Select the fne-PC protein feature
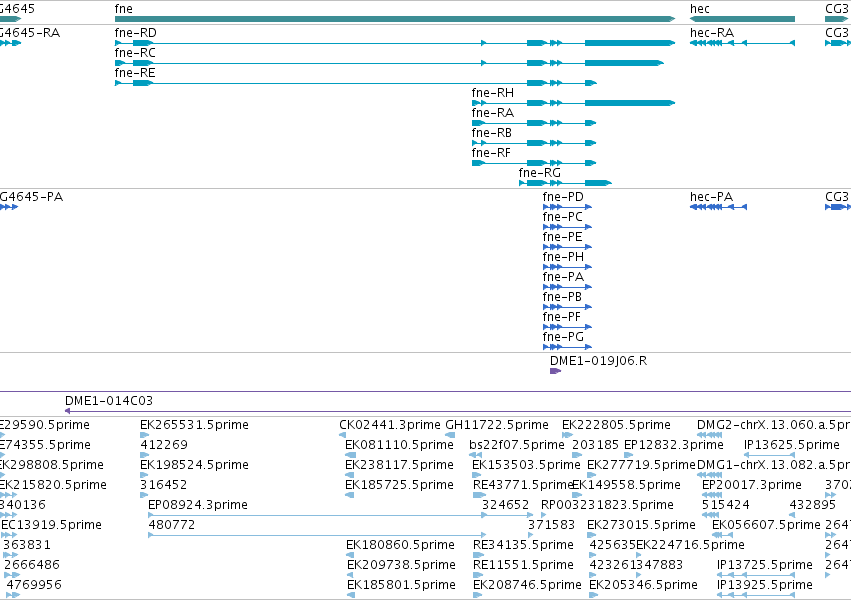The image size is (851, 600). pos(567,227)
